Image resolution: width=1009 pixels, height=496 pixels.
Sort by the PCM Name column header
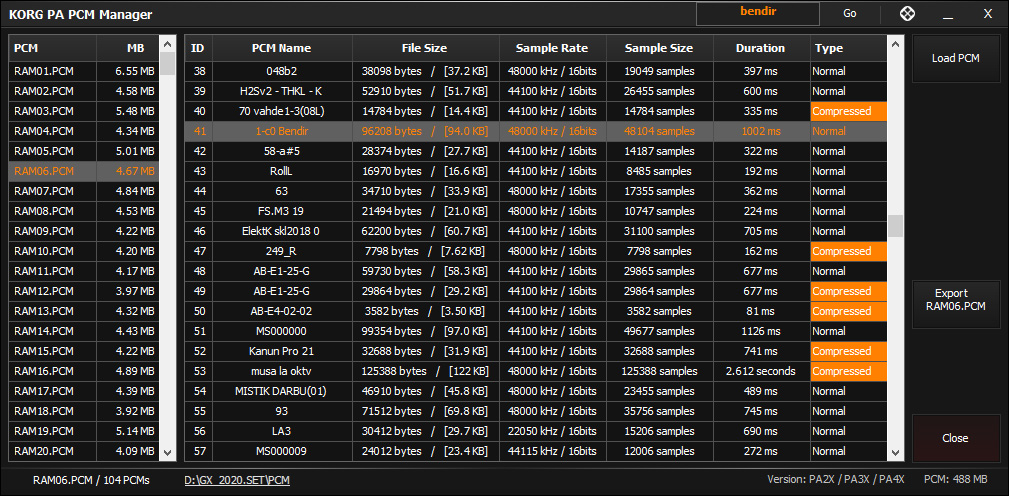pyautogui.click(x=282, y=48)
